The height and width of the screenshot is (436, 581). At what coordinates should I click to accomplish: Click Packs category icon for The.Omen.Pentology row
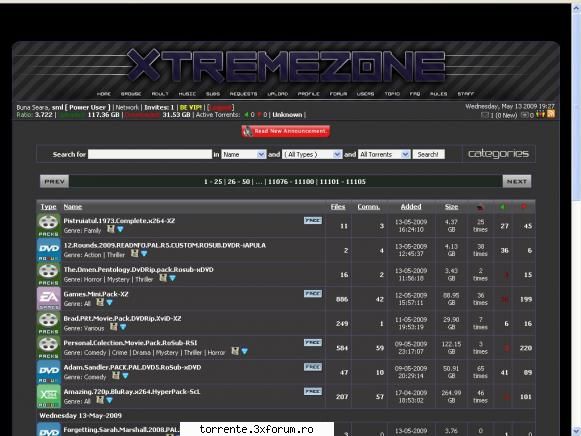click(x=49, y=274)
